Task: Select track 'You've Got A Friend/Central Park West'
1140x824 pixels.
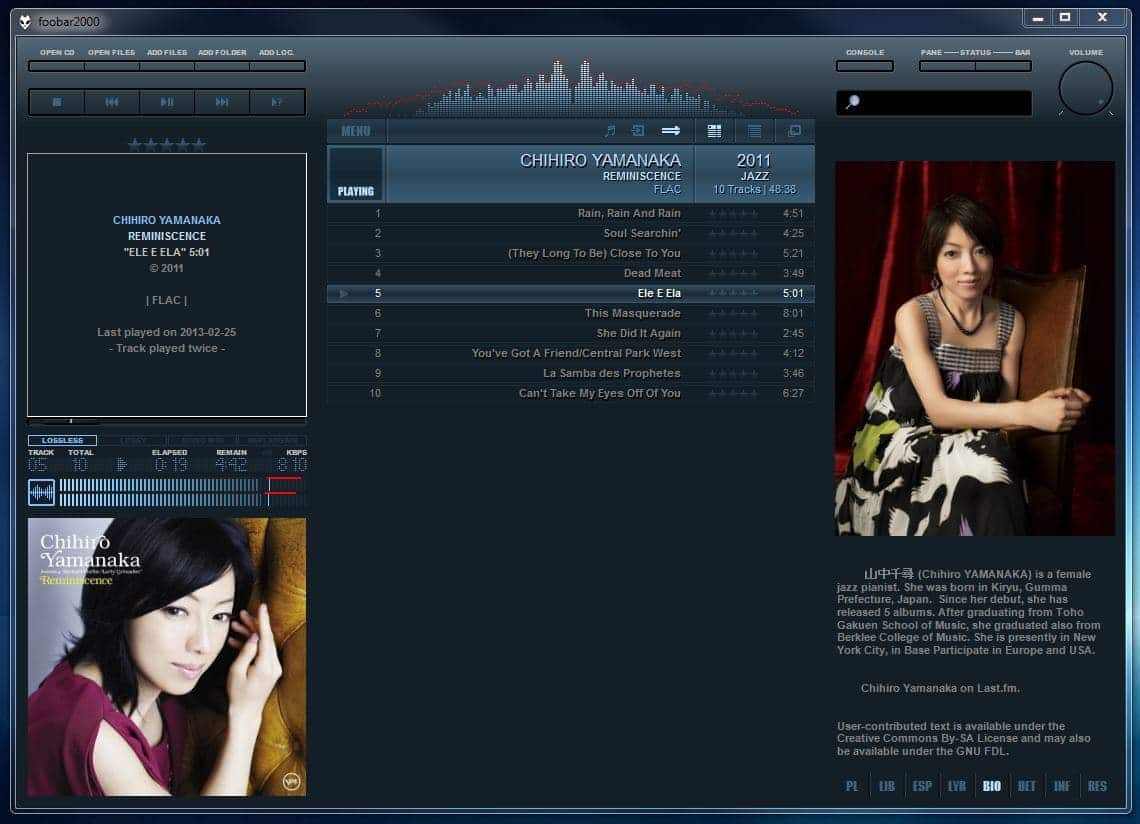Action: coord(571,353)
